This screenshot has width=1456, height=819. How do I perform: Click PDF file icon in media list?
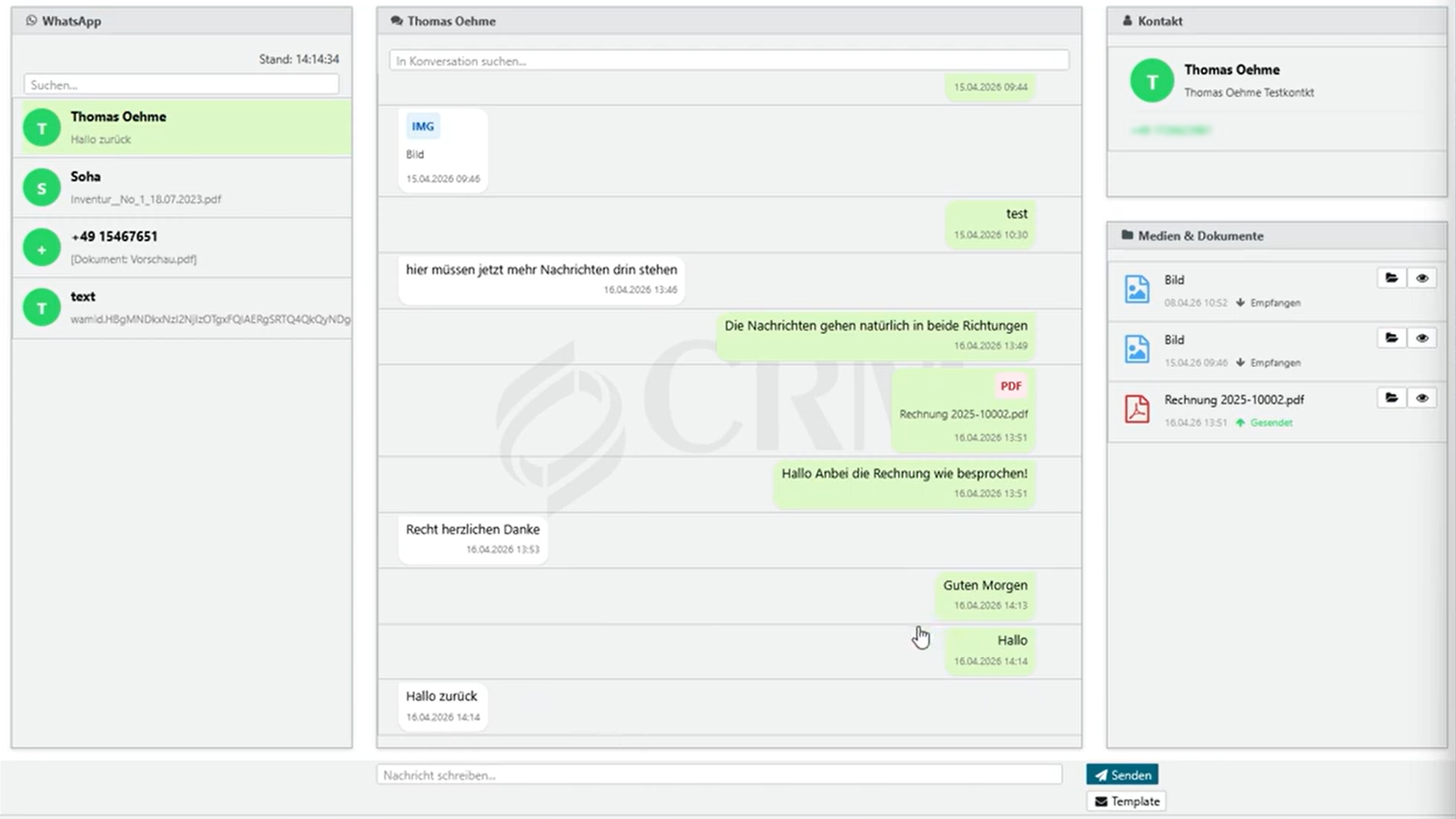coord(1137,409)
